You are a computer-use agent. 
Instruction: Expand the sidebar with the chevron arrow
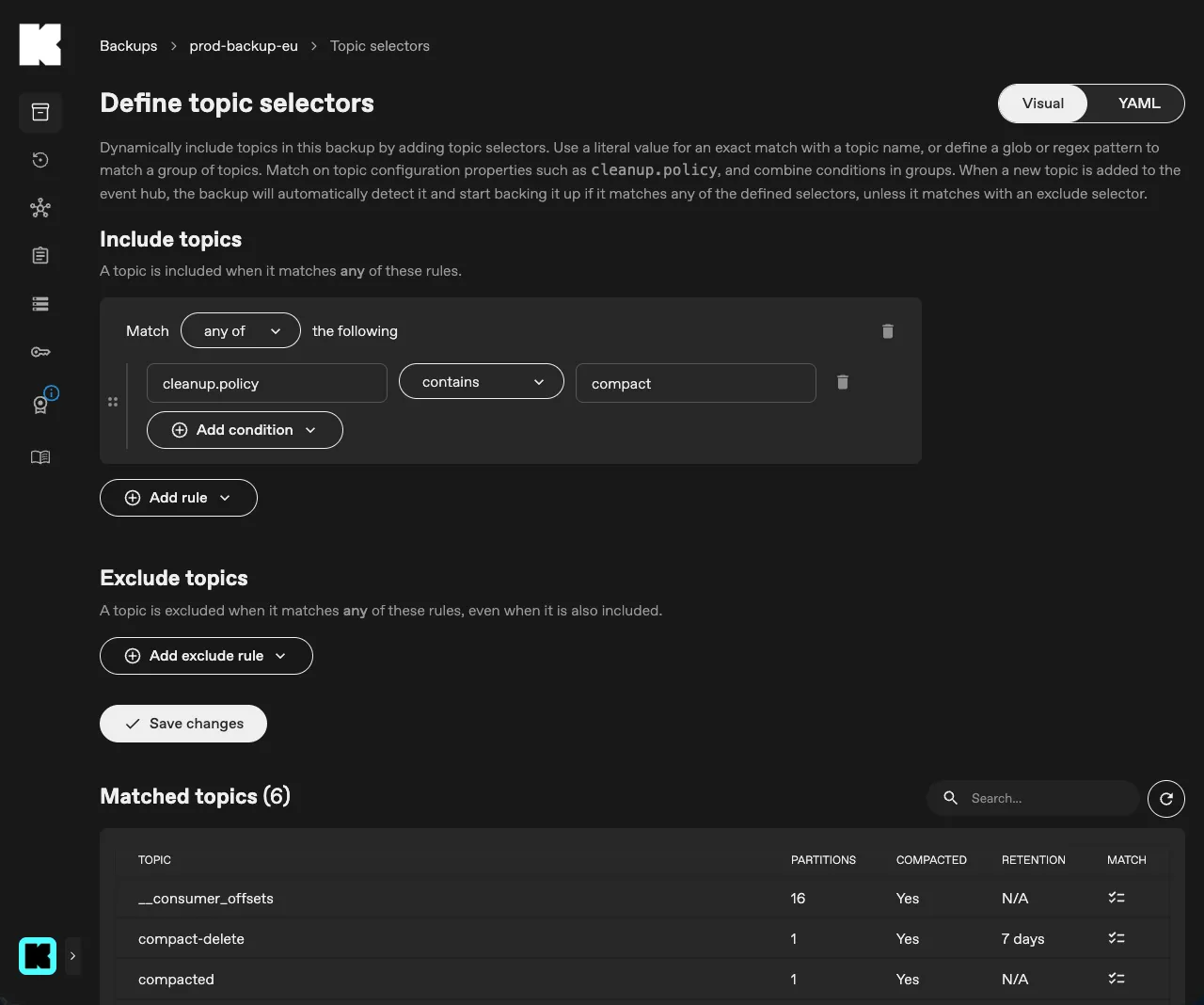(x=72, y=956)
